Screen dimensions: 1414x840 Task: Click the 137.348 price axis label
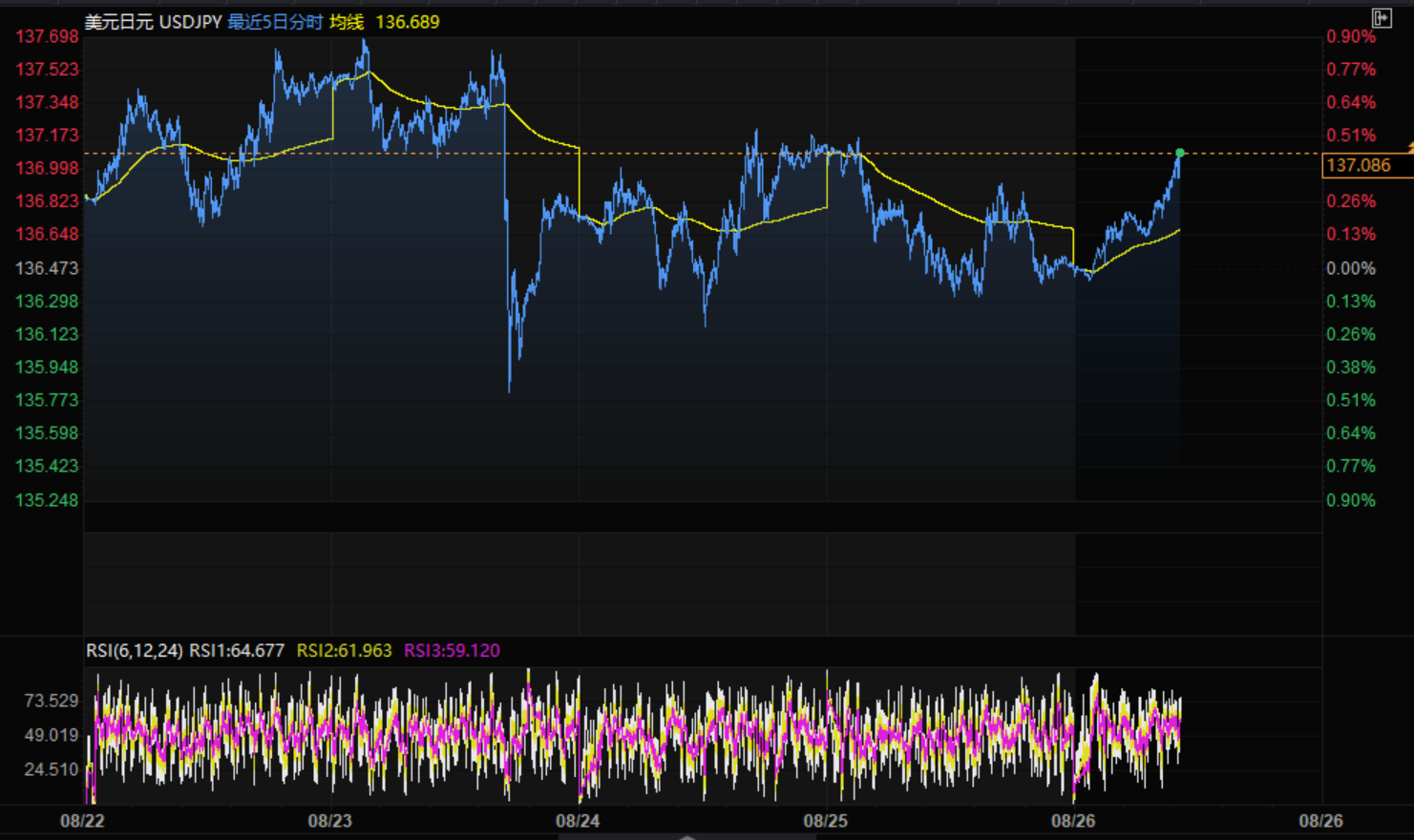(47, 103)
